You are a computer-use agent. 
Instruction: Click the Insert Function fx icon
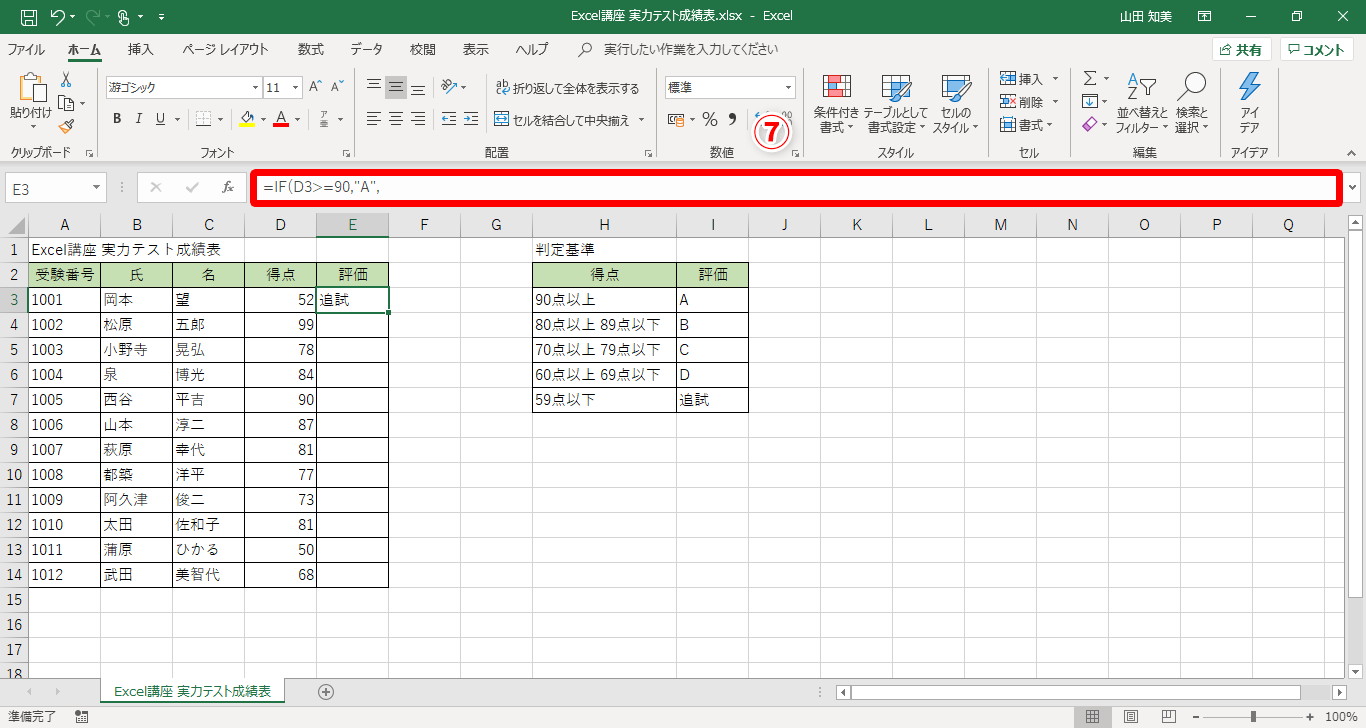pos(228,187)
